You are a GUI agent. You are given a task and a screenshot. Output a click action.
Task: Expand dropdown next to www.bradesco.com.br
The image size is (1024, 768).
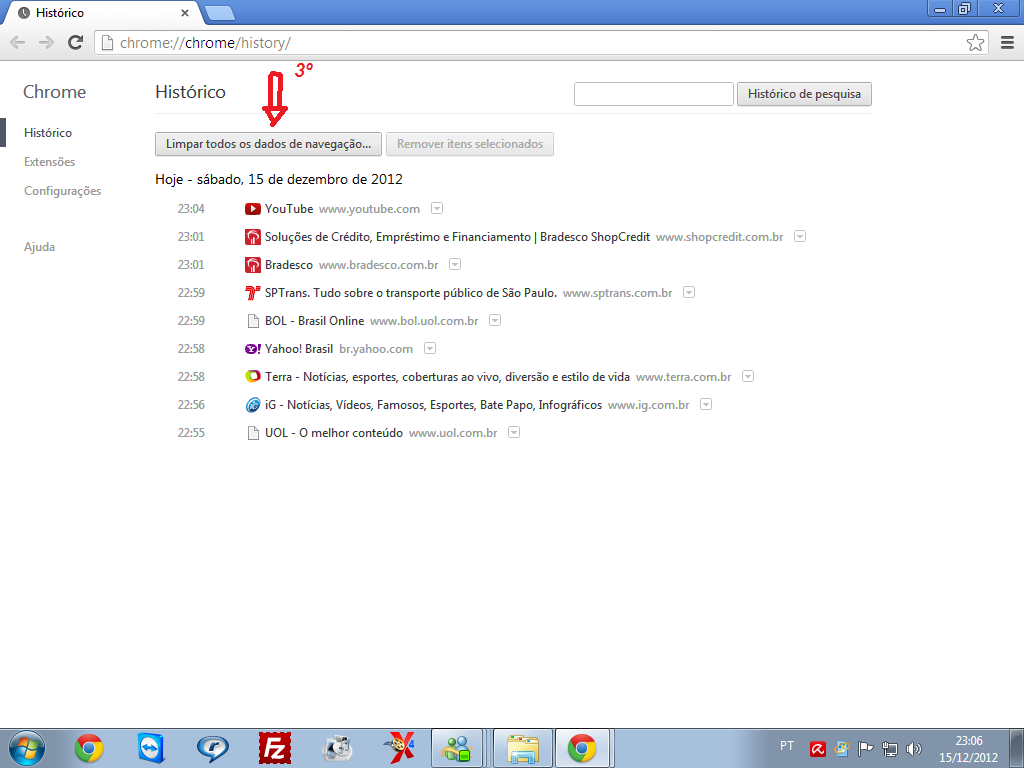[455, 264]
